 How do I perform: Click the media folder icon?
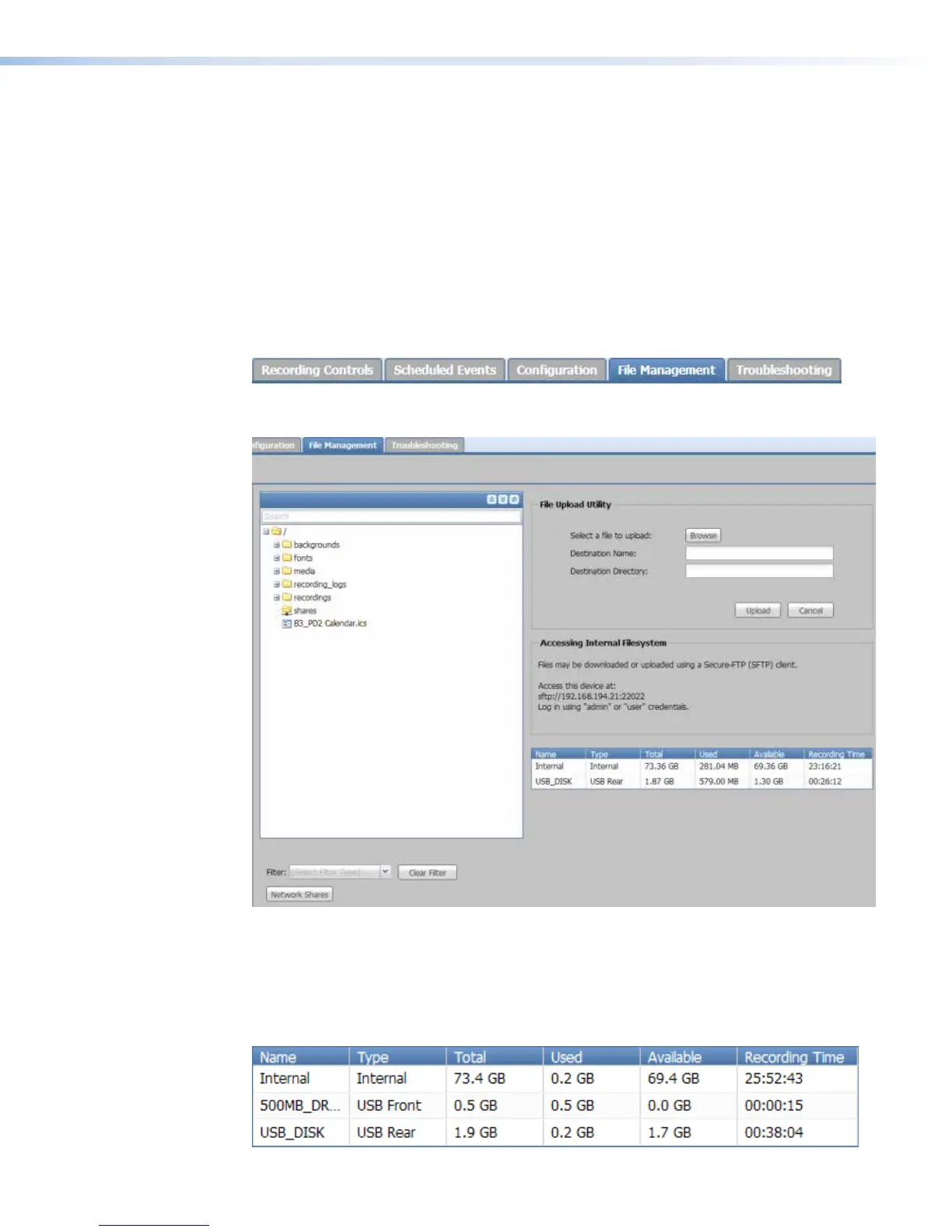coord(286,571)
